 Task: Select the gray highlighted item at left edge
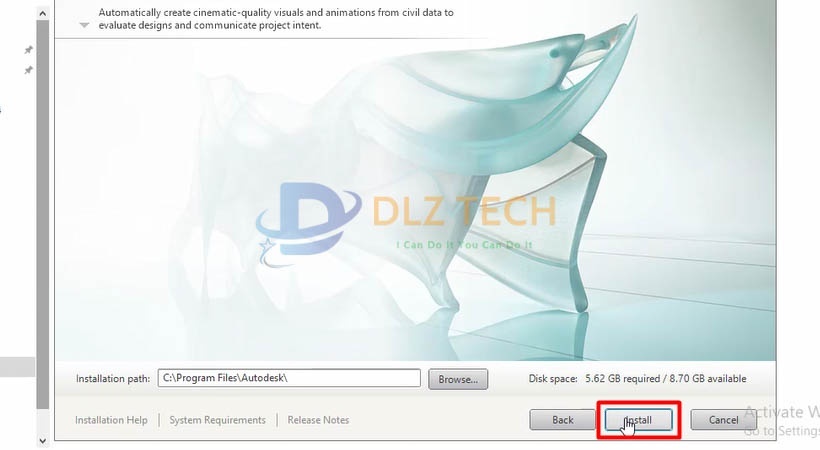tap(17, 367)
